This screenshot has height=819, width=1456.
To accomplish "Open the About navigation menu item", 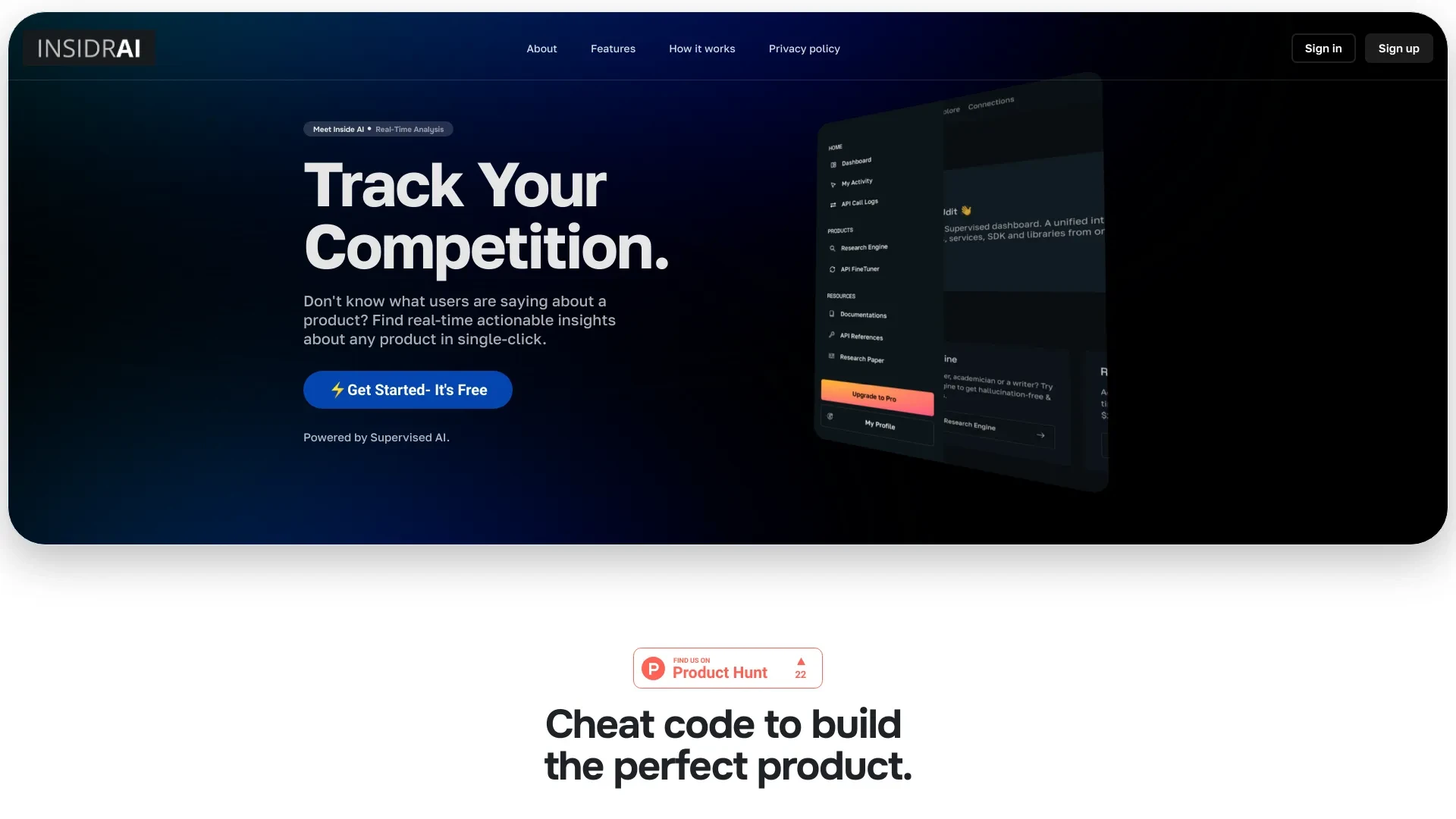I will coord(541,48).
